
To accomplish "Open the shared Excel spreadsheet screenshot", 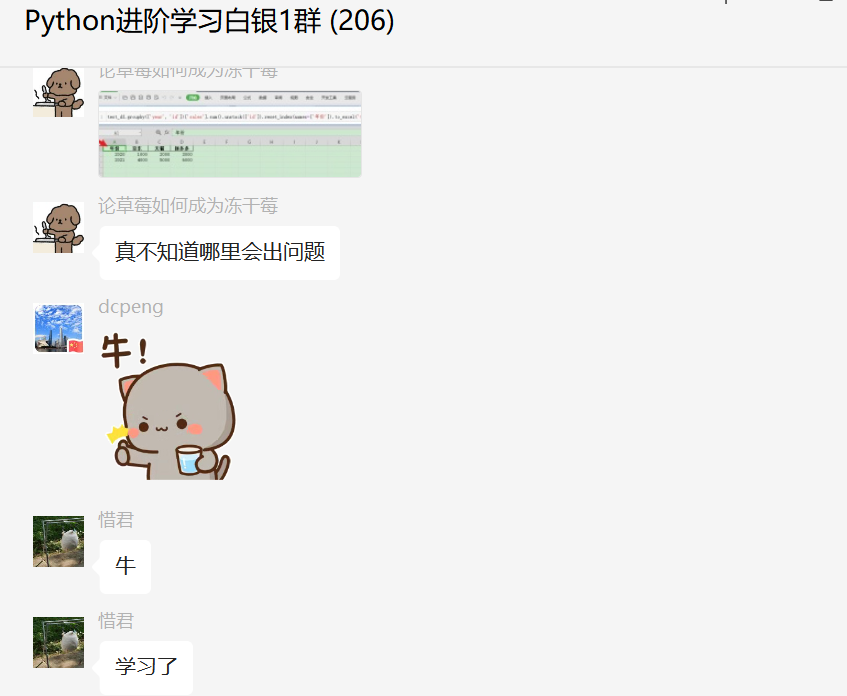I will (x=230, y=134).
